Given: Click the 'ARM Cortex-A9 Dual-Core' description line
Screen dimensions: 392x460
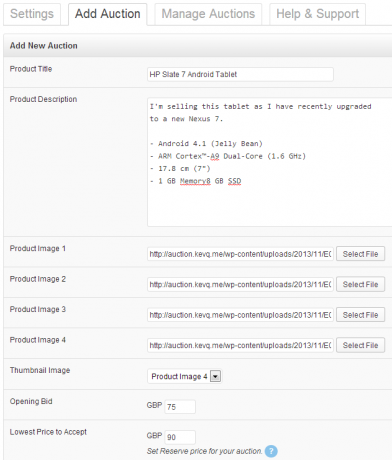Looking at the screenshot, I should [x=228, y=156].
